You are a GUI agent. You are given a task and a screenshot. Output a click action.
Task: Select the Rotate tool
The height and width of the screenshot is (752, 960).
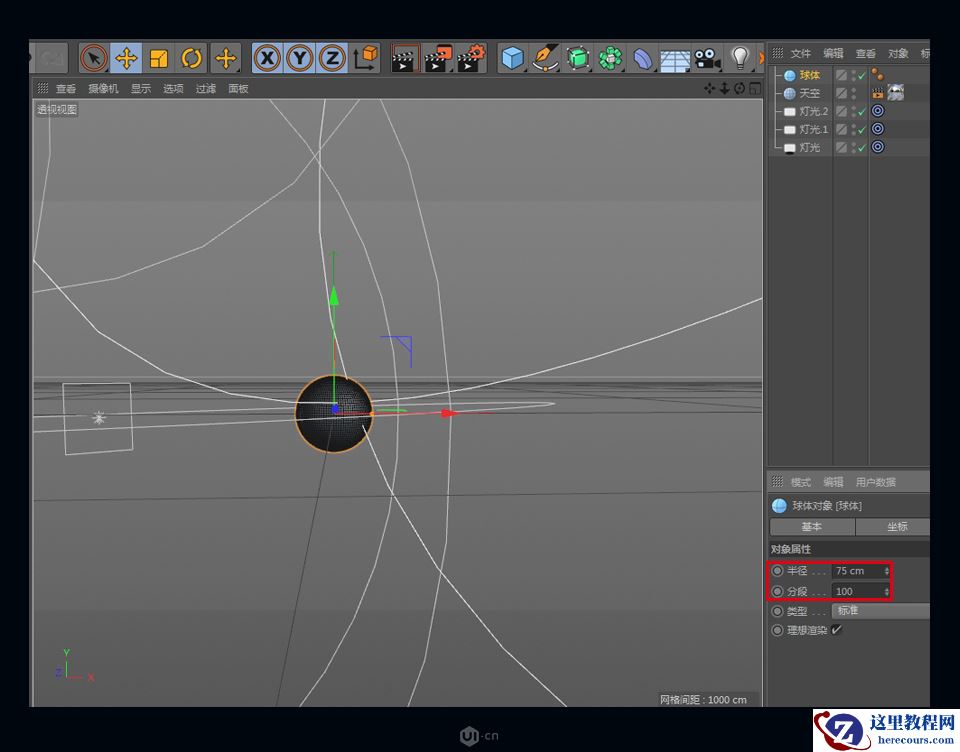point(191,59)
